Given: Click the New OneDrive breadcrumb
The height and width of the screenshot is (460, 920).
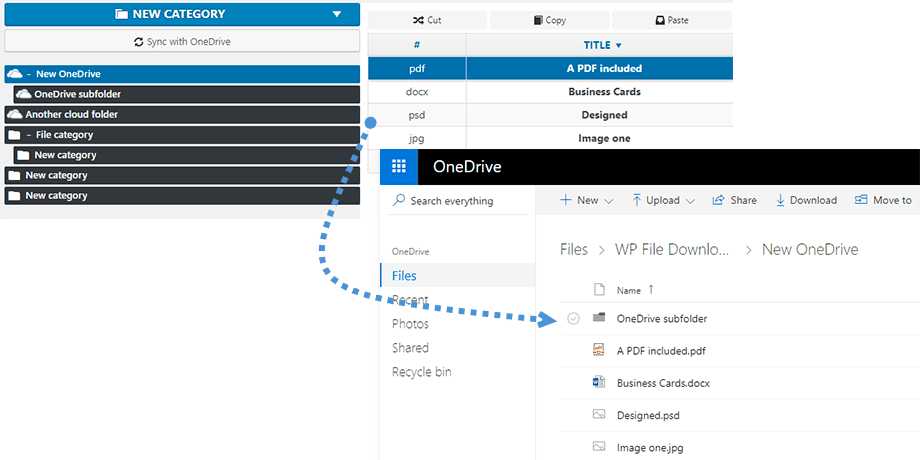Looking at the screenshot, I should (x=810, y=249).
